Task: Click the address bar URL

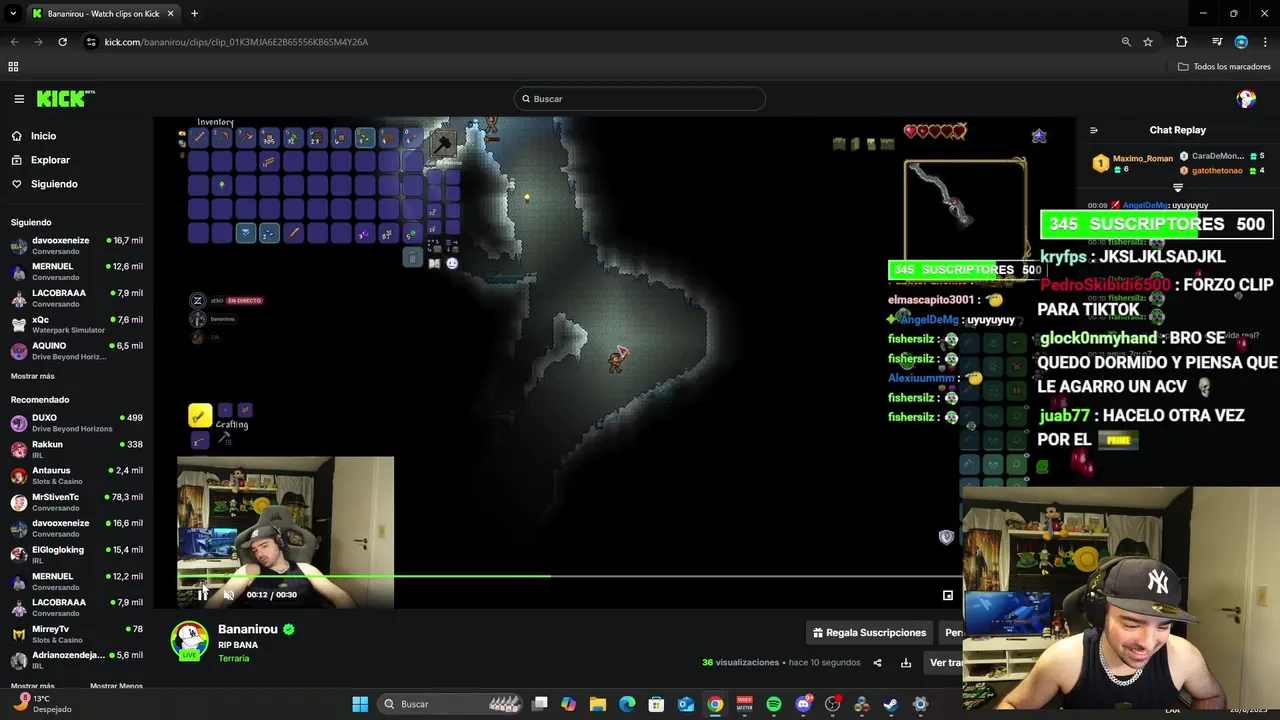Action: 236,42
